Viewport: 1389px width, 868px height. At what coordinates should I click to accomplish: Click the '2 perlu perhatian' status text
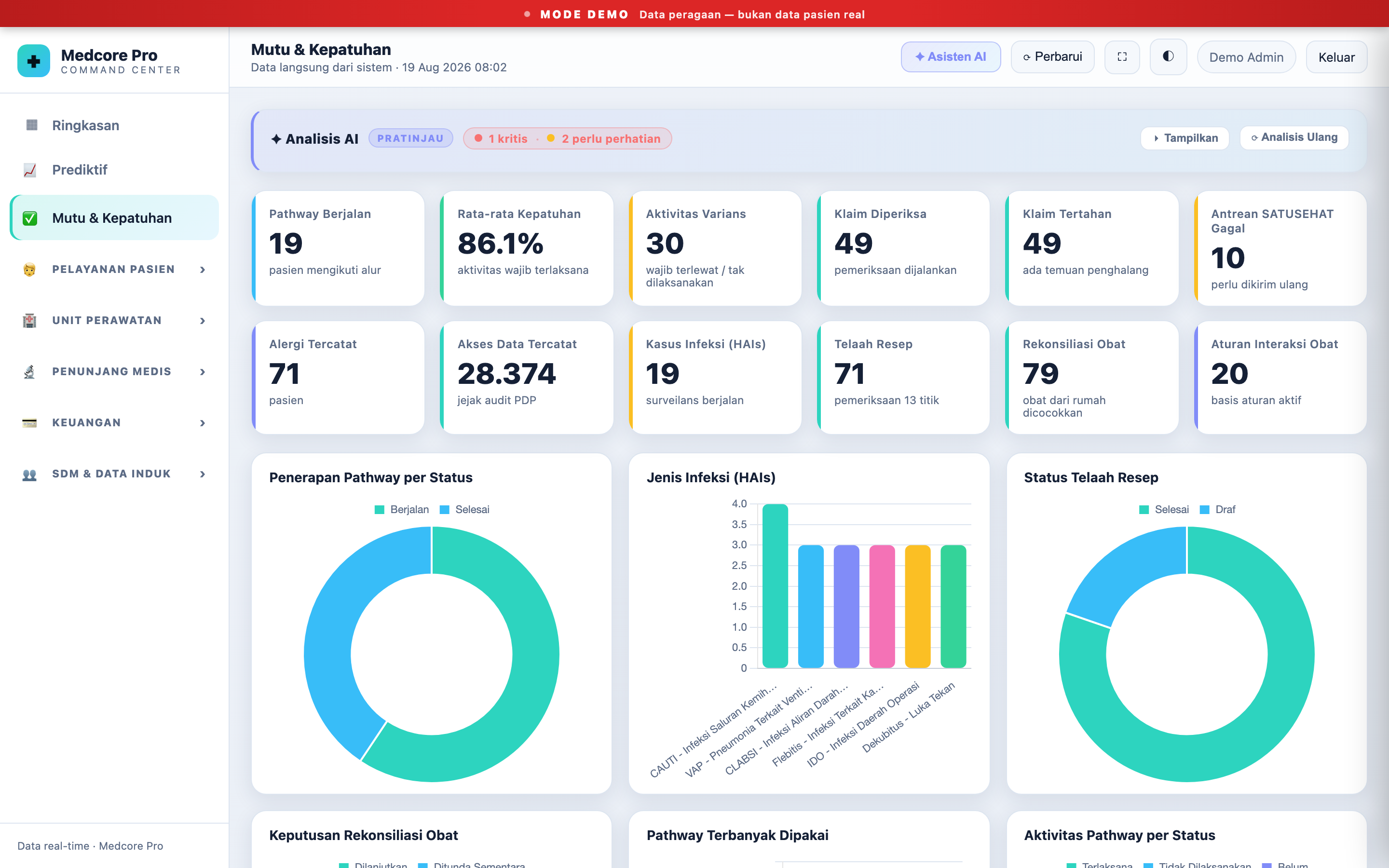pyautogui.click(x=611, y=138)
